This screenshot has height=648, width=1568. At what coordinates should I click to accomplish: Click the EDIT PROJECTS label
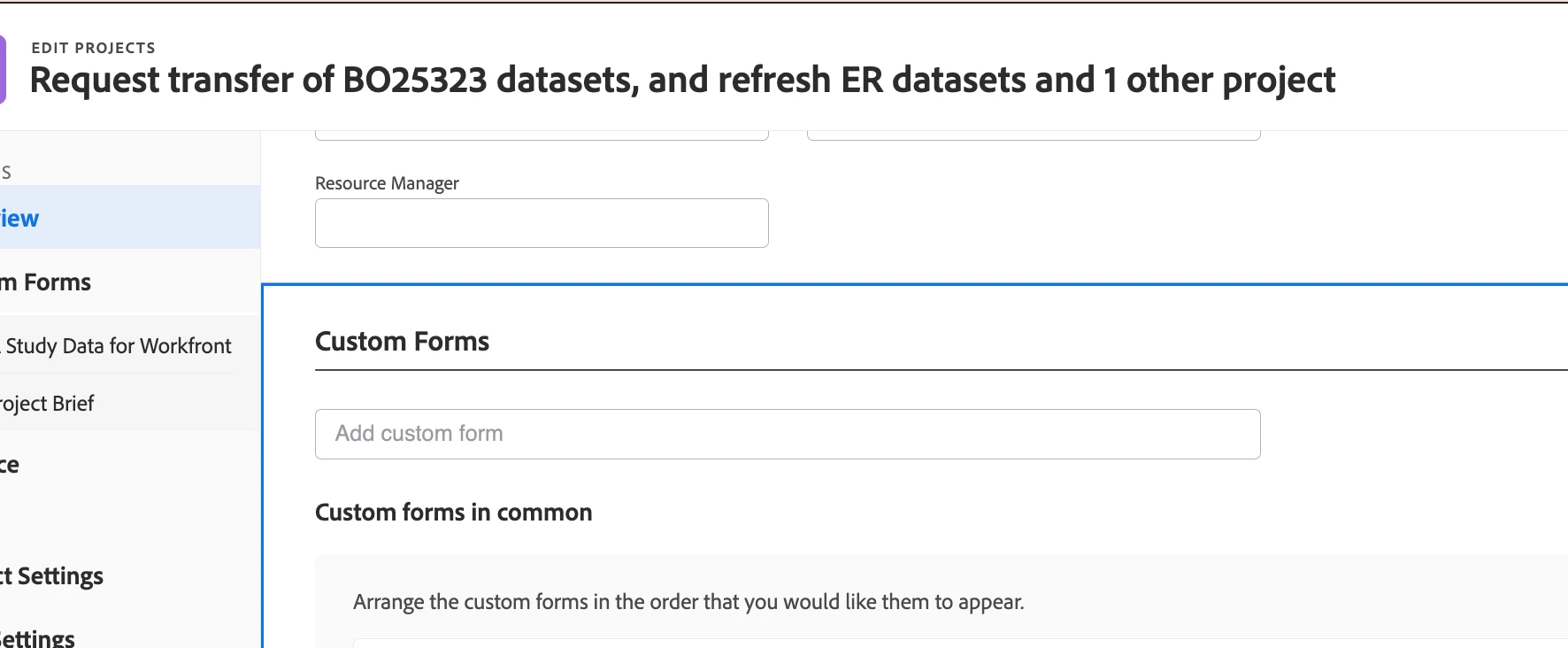click(93, 48)
